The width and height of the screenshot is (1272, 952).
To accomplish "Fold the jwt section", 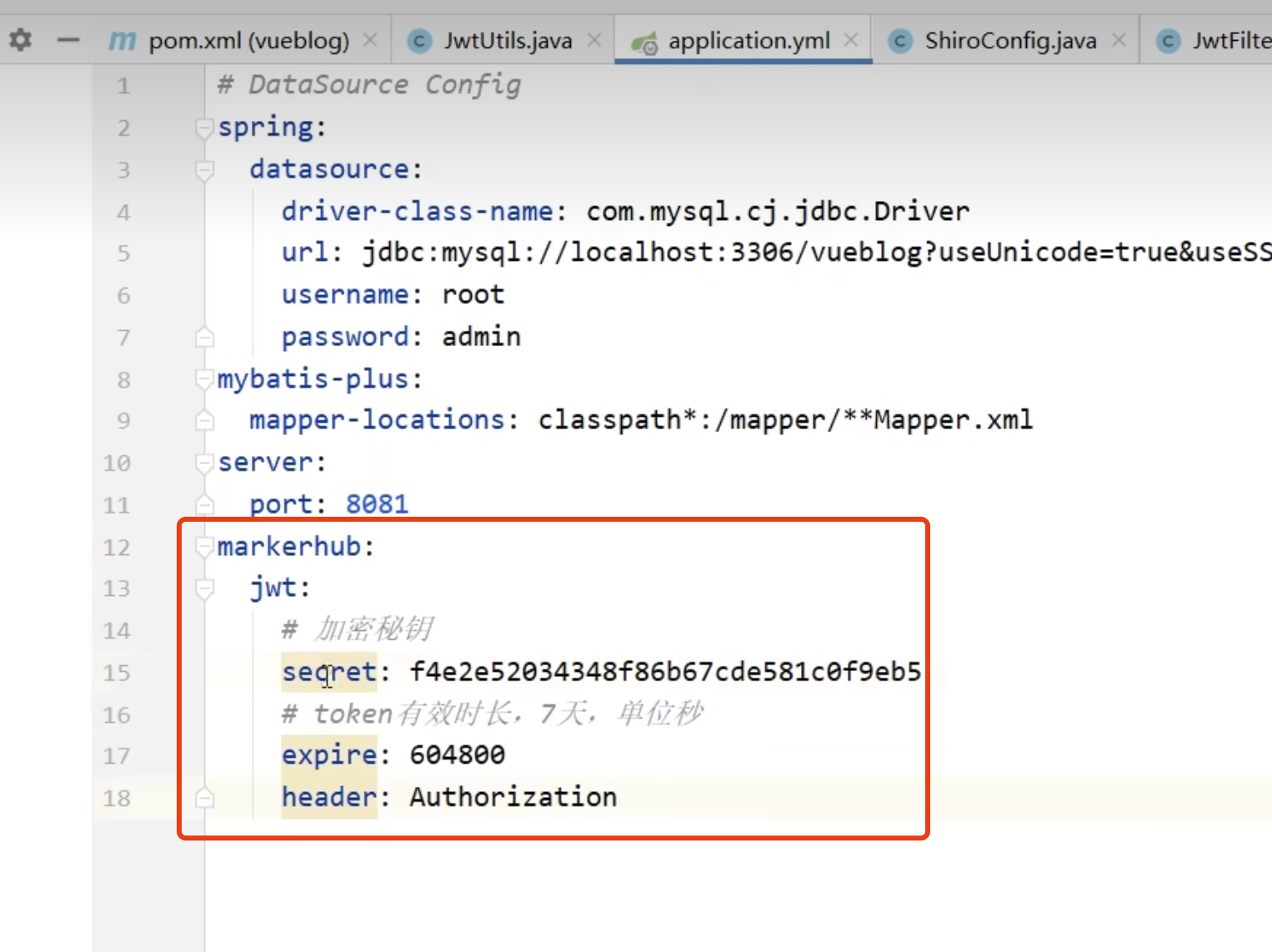I will [x=204, y=589].
